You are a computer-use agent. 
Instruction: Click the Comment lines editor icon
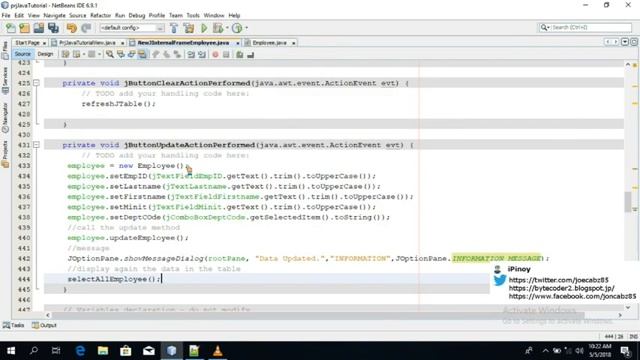240,54
